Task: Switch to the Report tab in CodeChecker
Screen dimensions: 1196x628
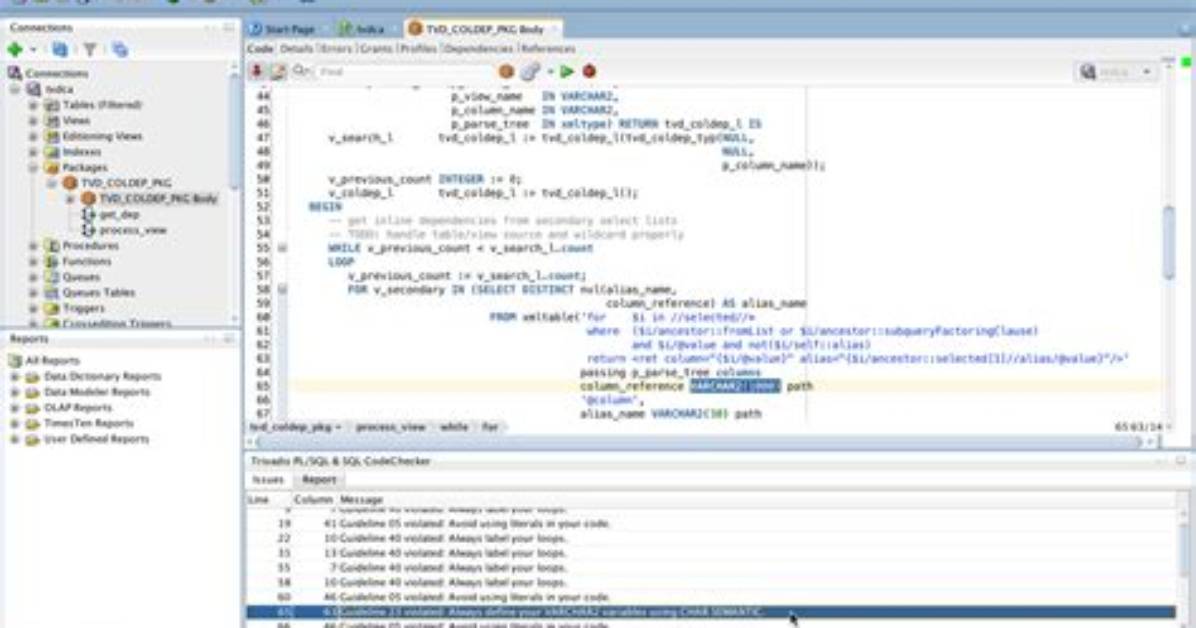Action: point(319,480)
